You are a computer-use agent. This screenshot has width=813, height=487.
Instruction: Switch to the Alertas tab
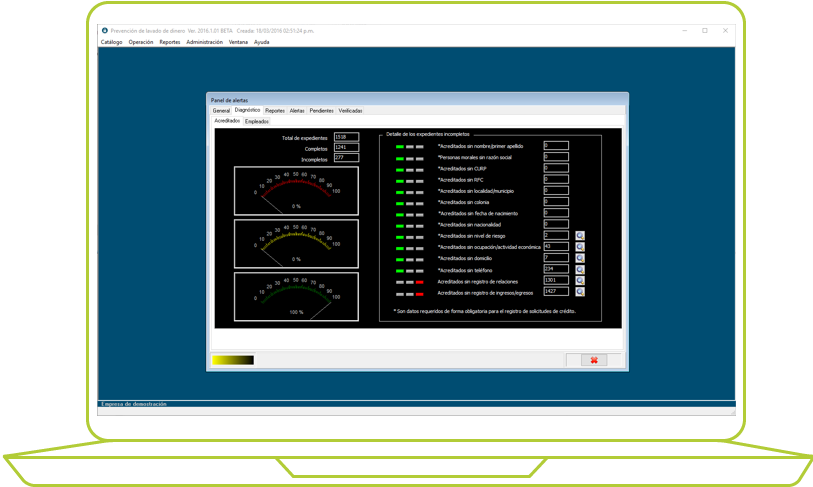coord(297,110)
